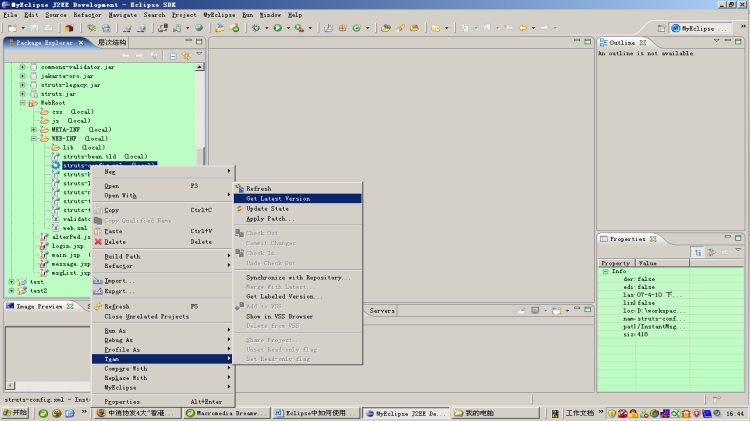Screen dimensions: 750x421
Task: Expand the commons-validator.jar node
Action: 22,67
